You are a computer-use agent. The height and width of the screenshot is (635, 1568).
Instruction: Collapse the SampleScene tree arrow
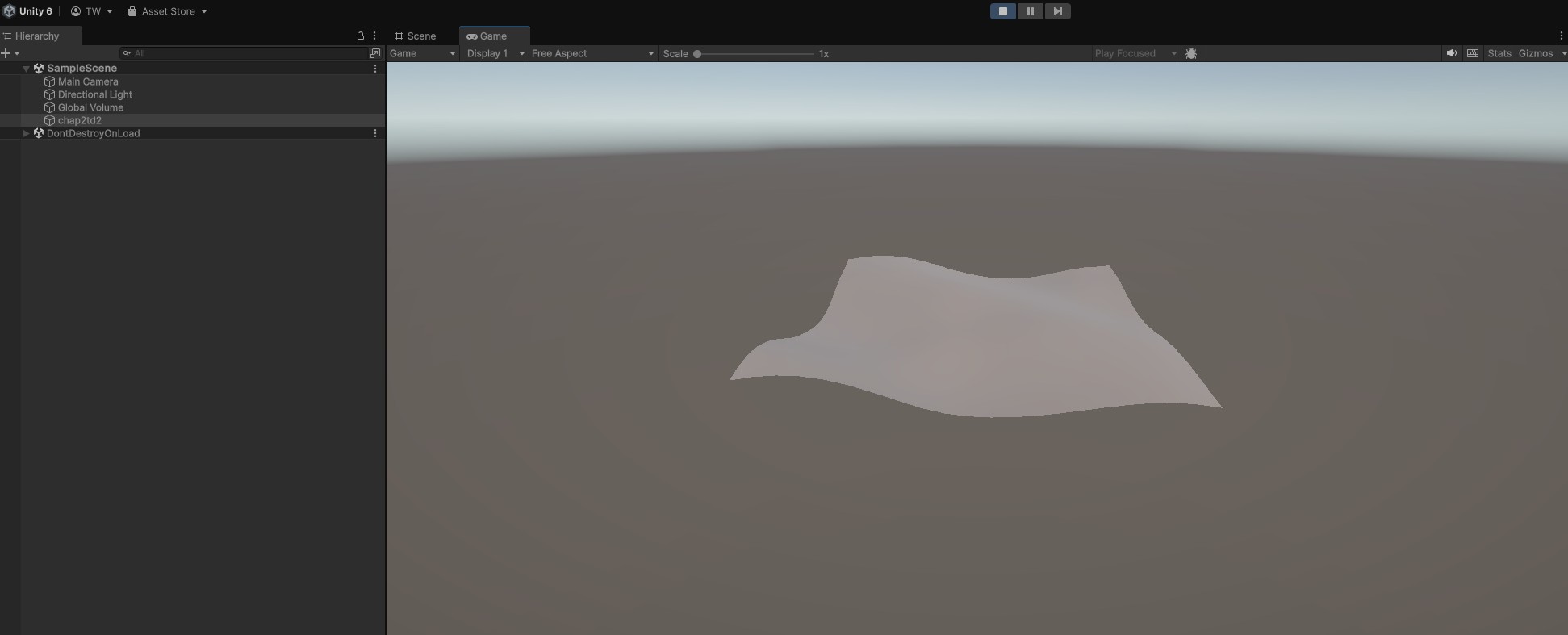(x=27, y=69)
